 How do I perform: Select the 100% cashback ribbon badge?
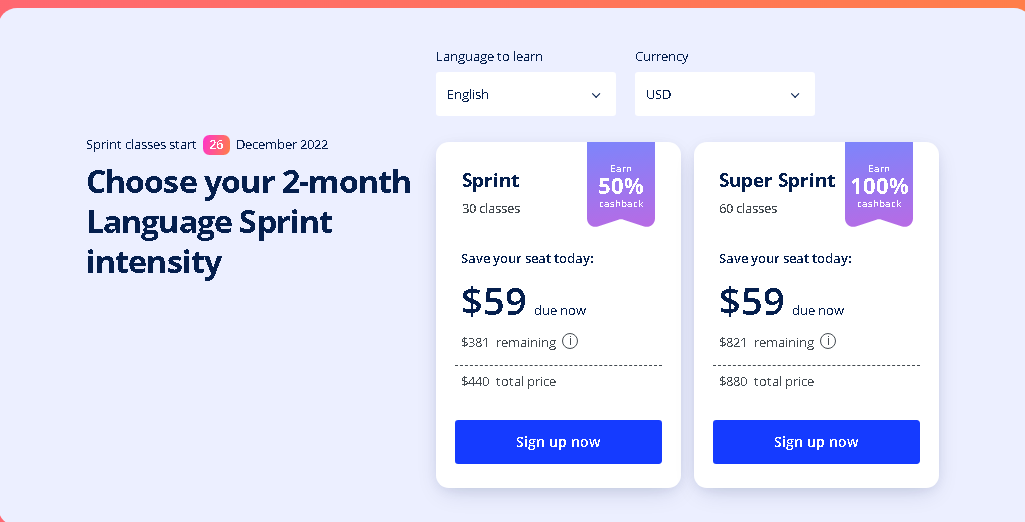pyautogui.click(x=879, y=185)
